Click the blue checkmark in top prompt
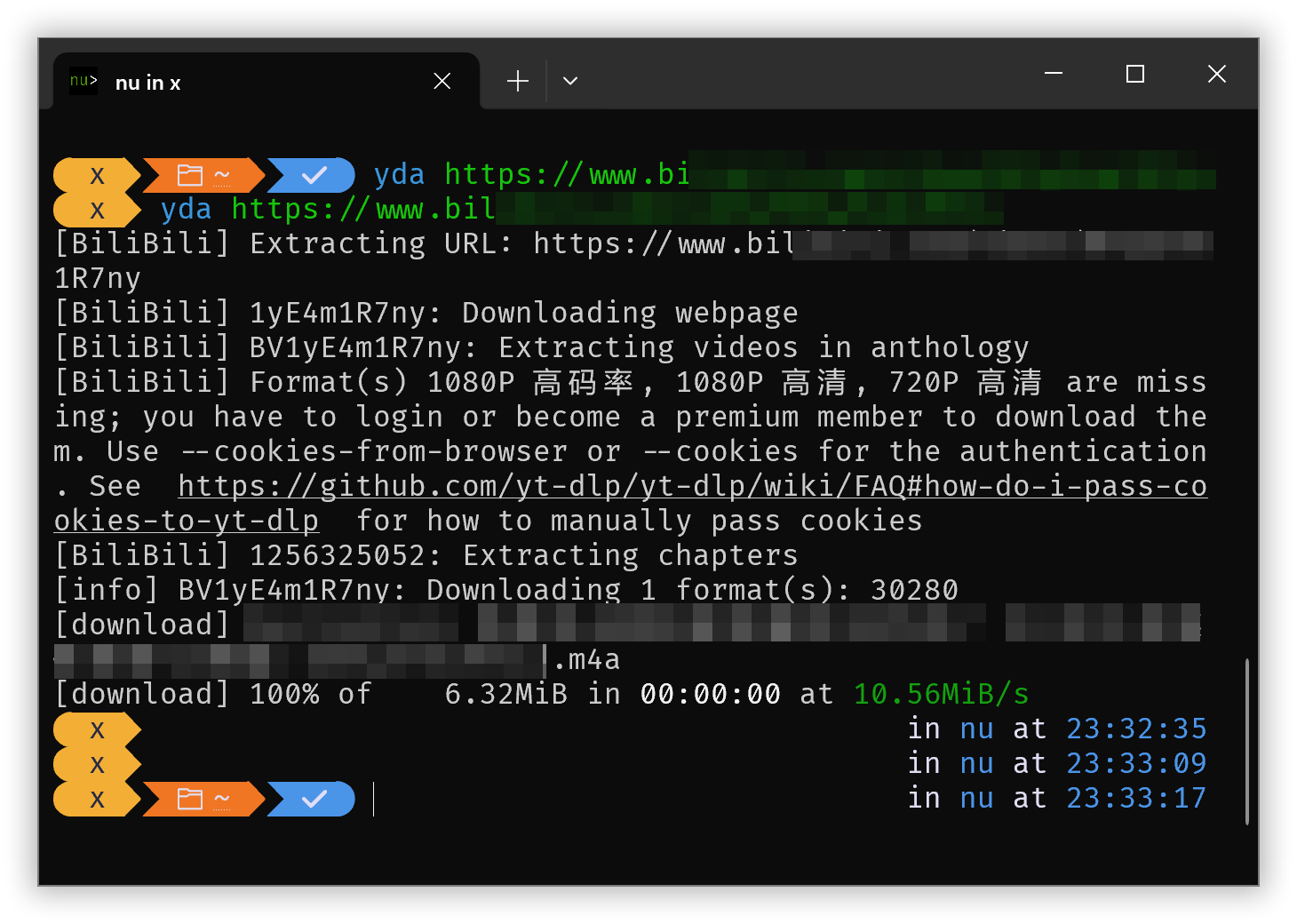The image size is (1297, 924). (314, 176)
